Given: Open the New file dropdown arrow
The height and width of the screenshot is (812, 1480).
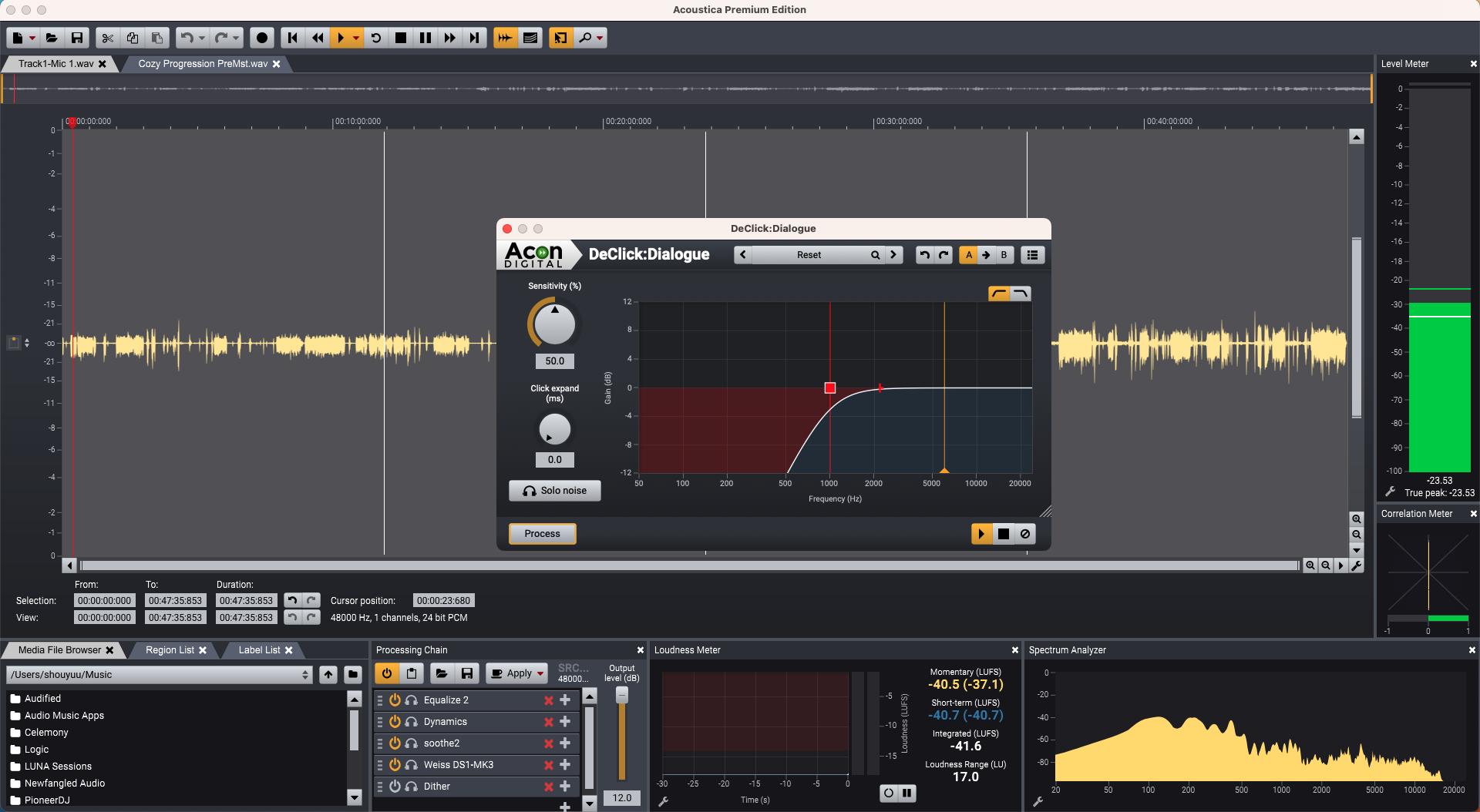Looking at the screenshot, I should coord(32,38).
